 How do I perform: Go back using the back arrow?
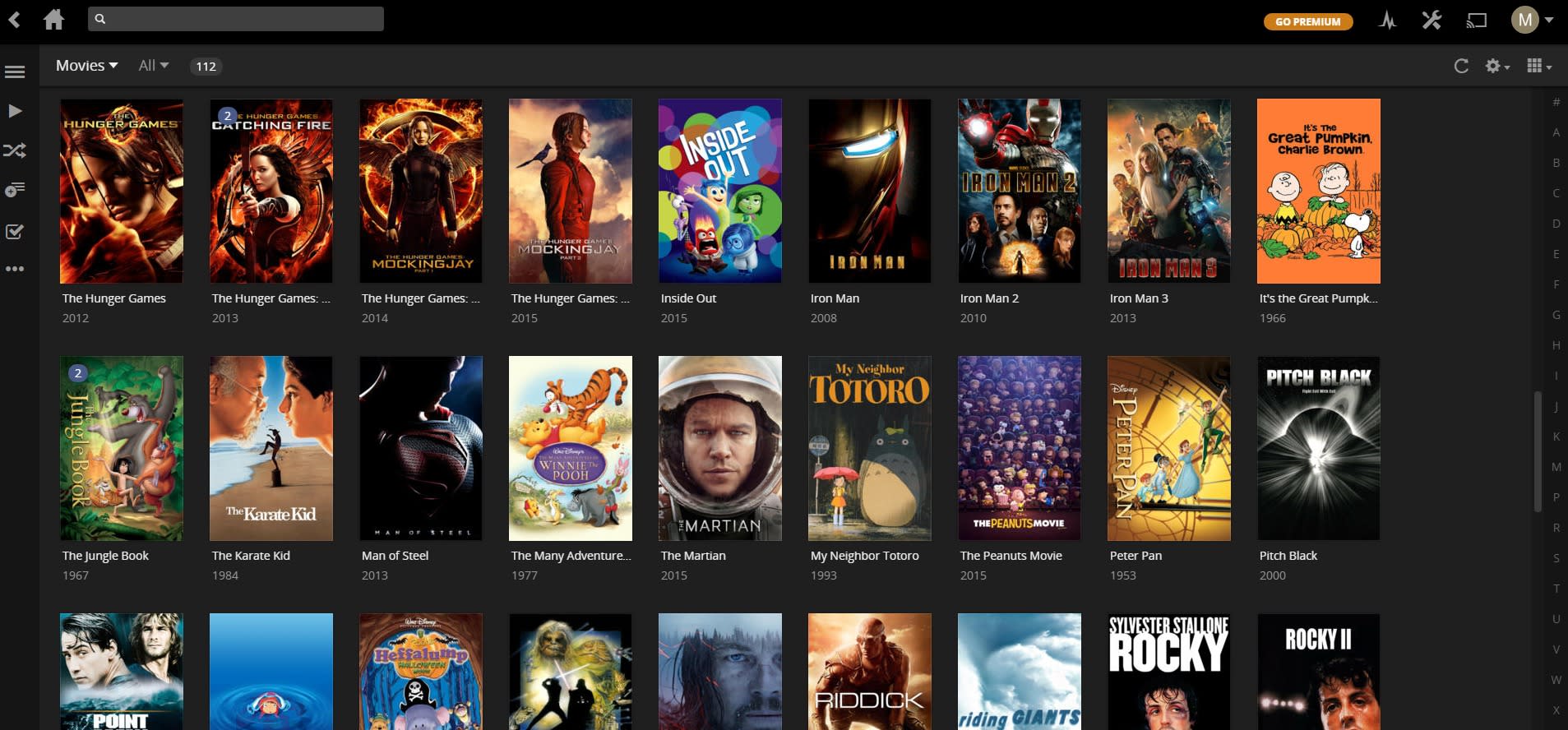click(14, 19)
